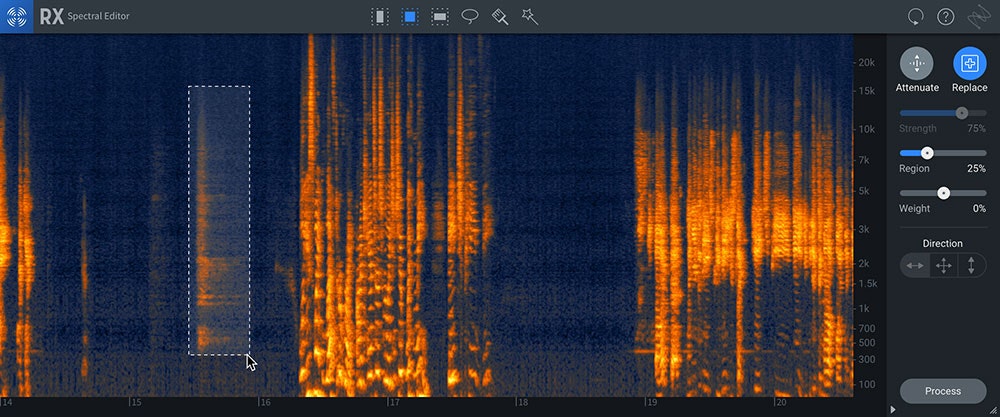Click the undo history icon
The height and width of the screenshot is (417, 1000).
click(916, 17)
